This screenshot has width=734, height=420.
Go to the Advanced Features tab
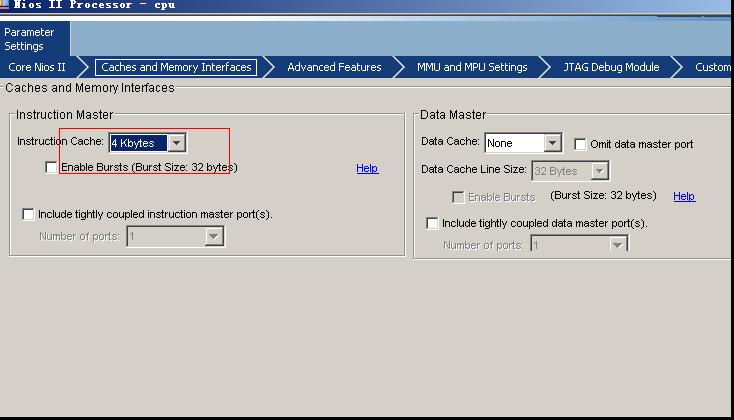pos(334,67)
